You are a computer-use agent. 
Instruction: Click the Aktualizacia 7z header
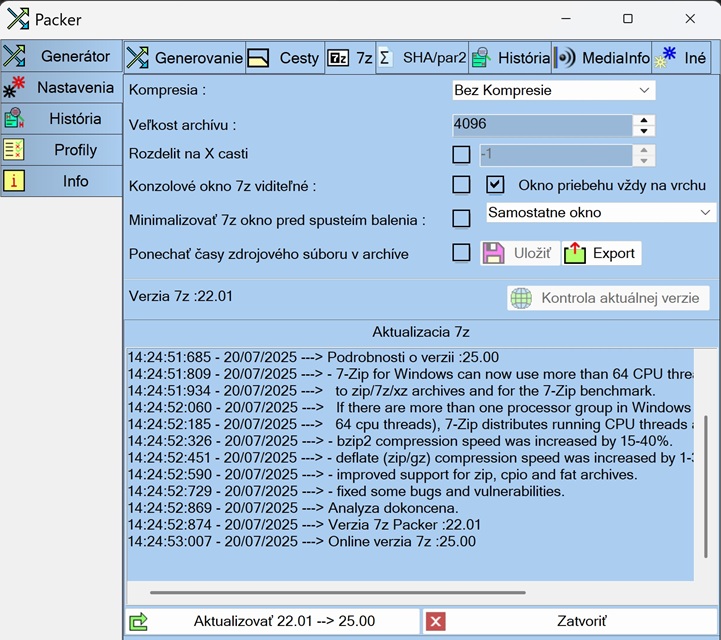[x=420, y=332]
